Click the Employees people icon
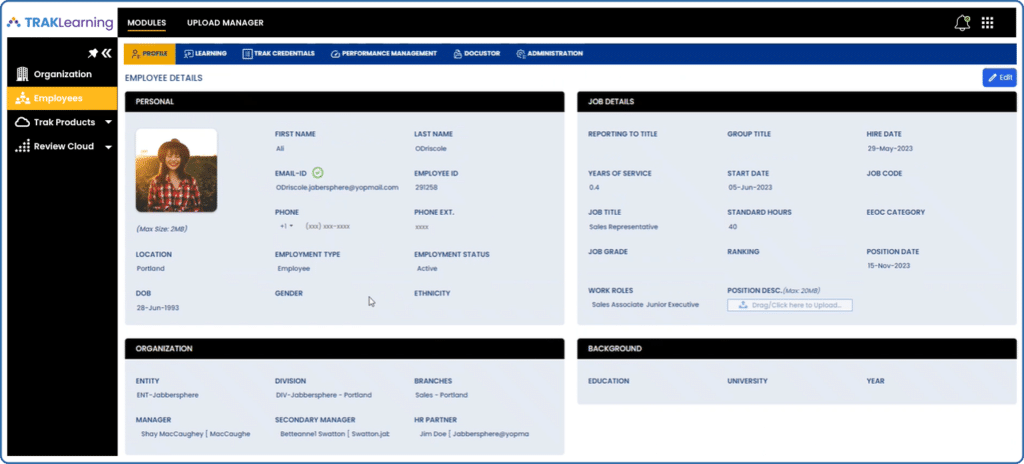The image size is (1024, 464). (23, 99)
